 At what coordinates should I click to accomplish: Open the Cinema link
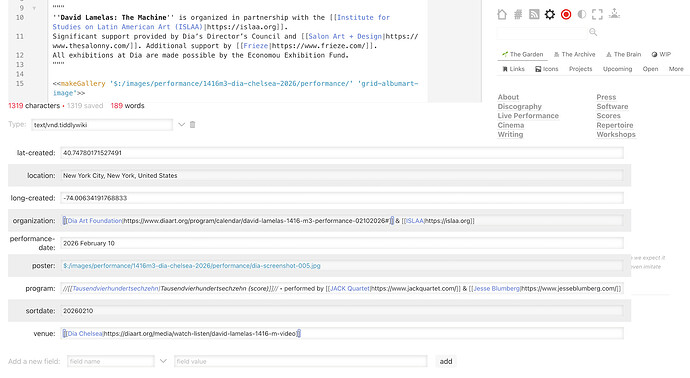point(511,125)
